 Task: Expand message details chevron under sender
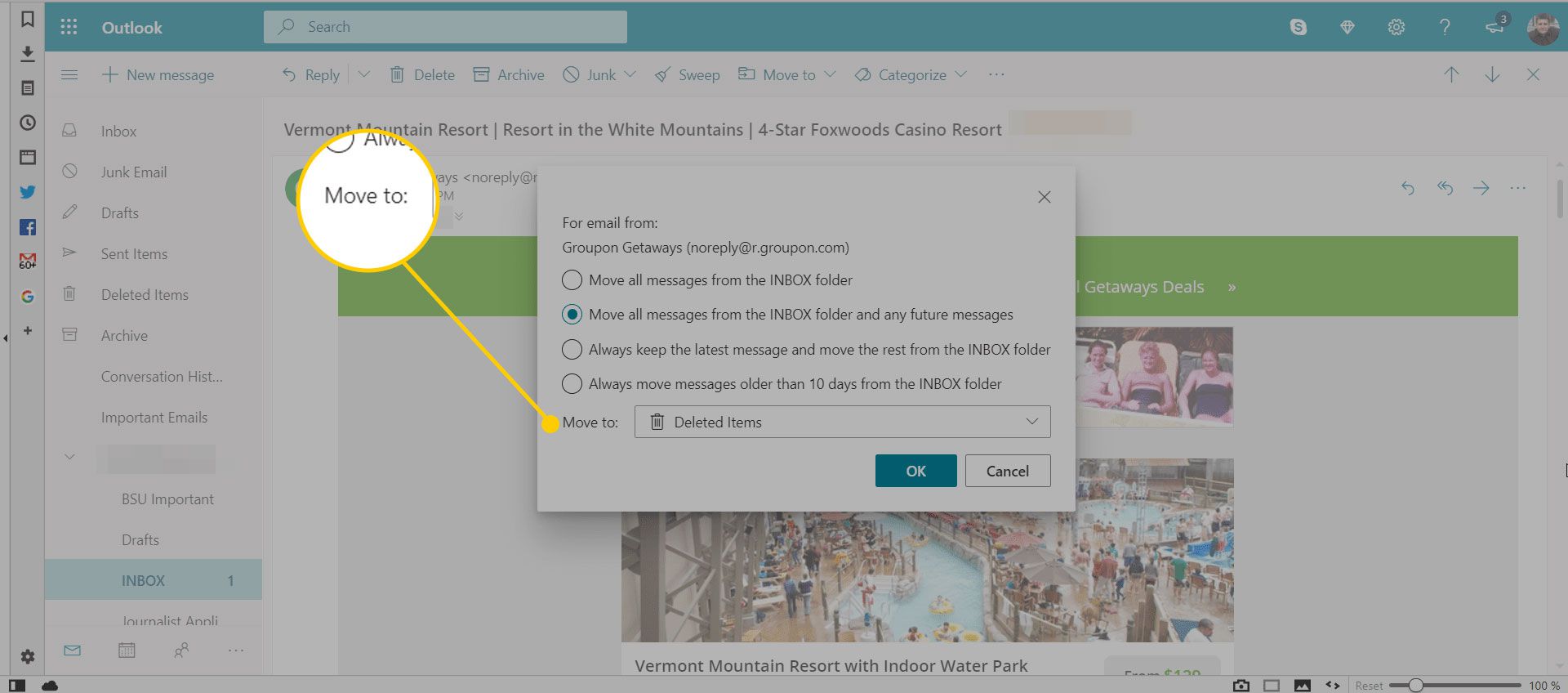coord(459,217)
